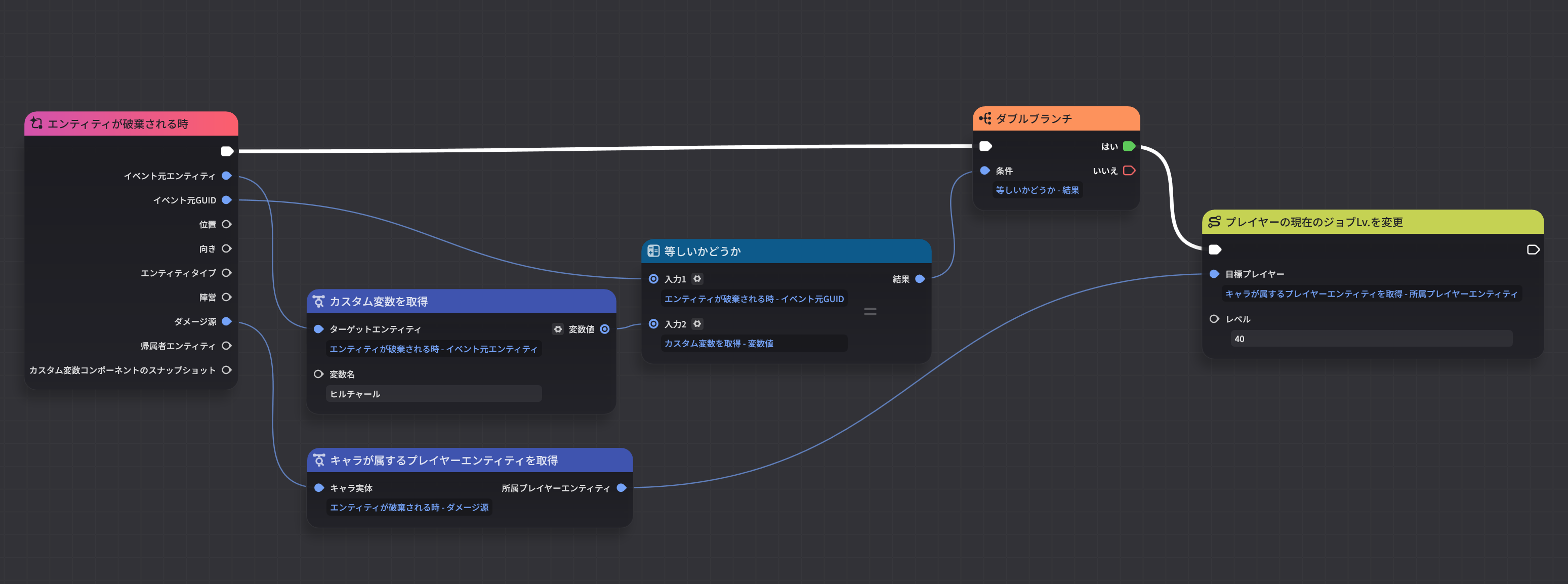Click the green はい output pin
This screenshot has width=1568, height=584.
click(x=1129, y=146)
